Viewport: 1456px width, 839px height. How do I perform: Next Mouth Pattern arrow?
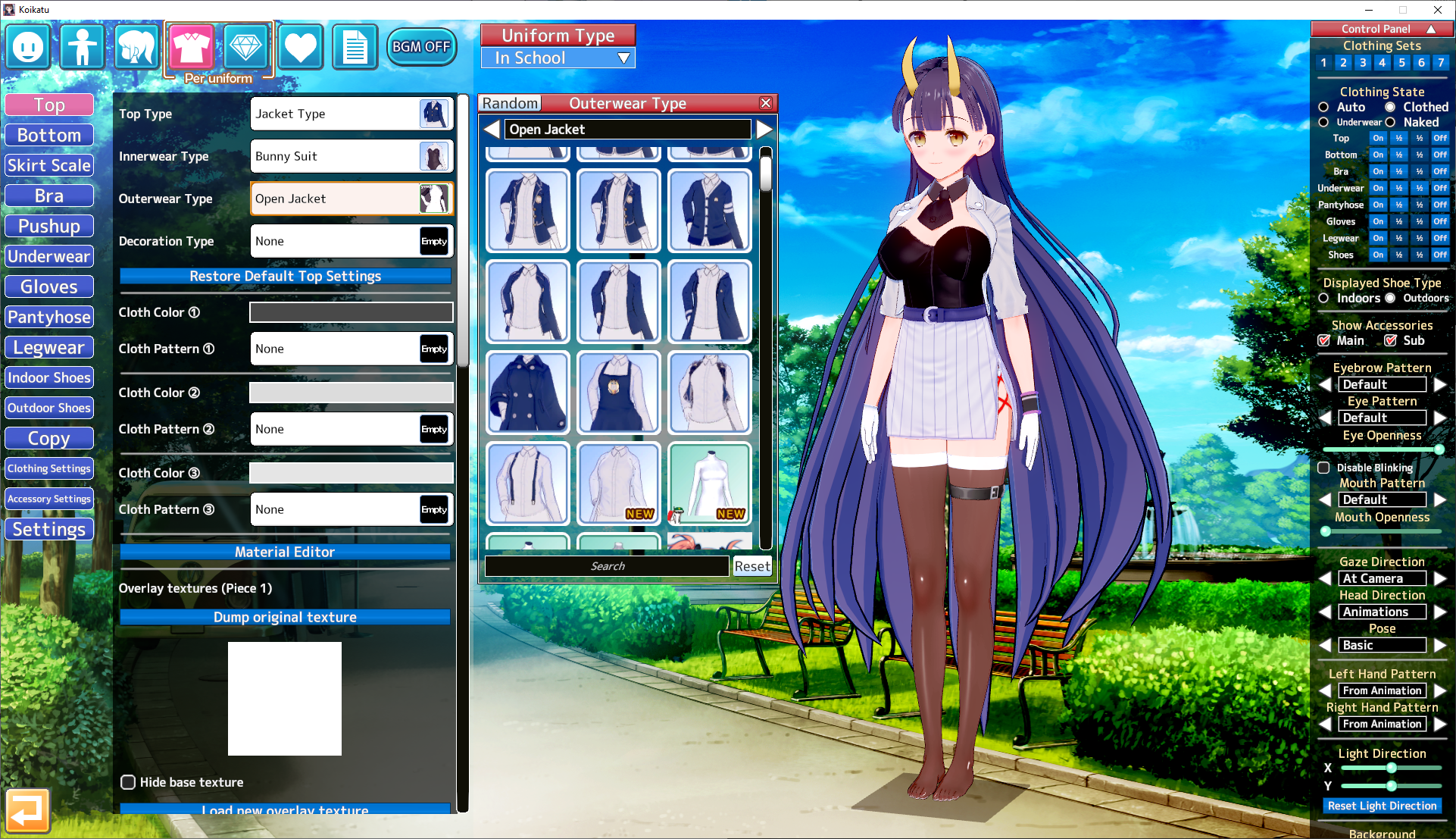click(x=1440, y=499)
